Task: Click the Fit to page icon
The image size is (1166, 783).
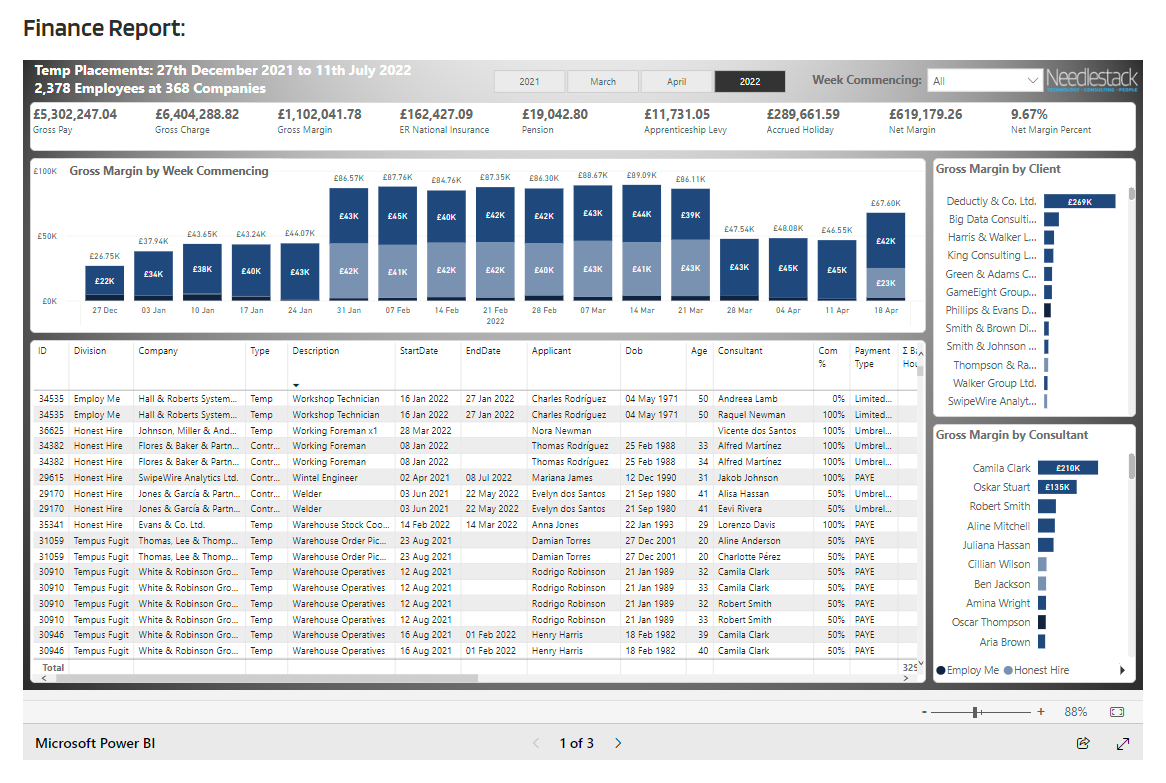Action: 1116,712
